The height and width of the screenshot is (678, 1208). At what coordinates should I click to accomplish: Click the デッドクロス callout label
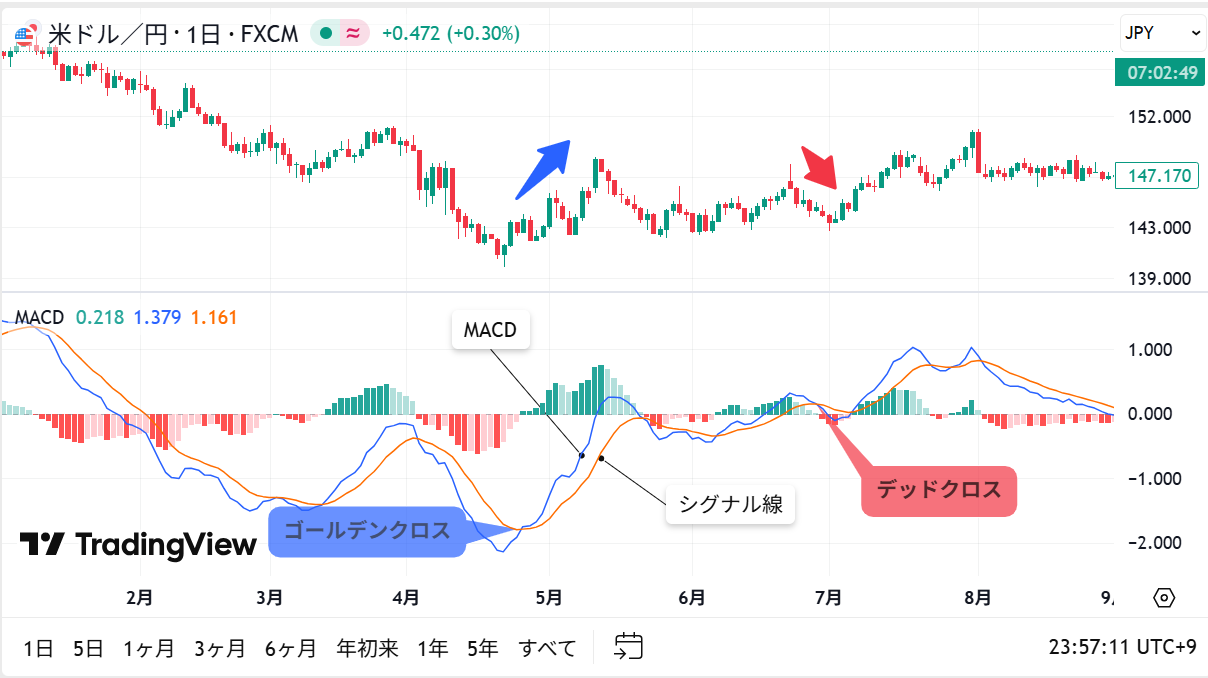938,490
